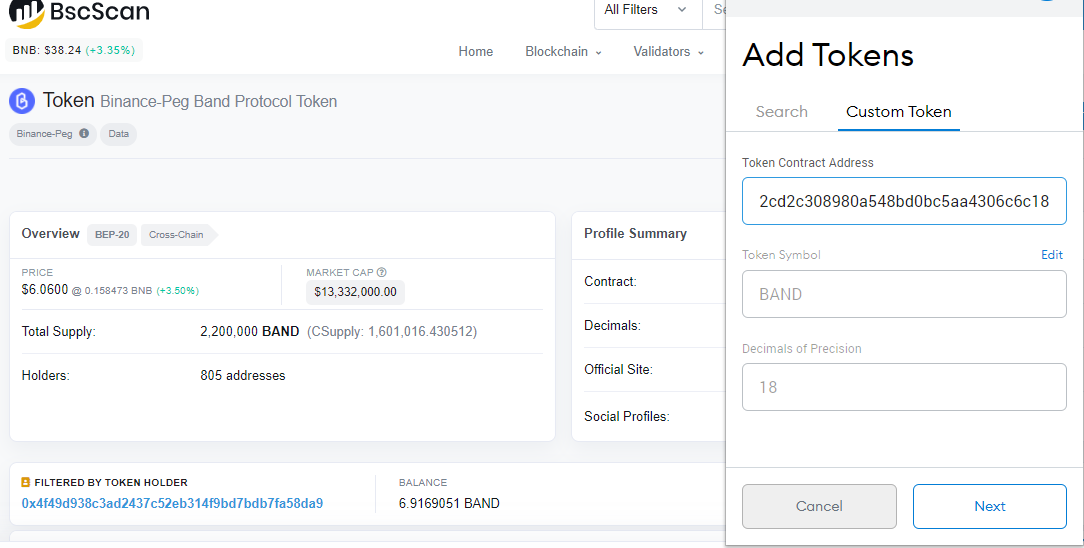Open the All Filters dropdown
Image resolution: width=1084 pixels, height=548 pixels.
tap(648, 11)
